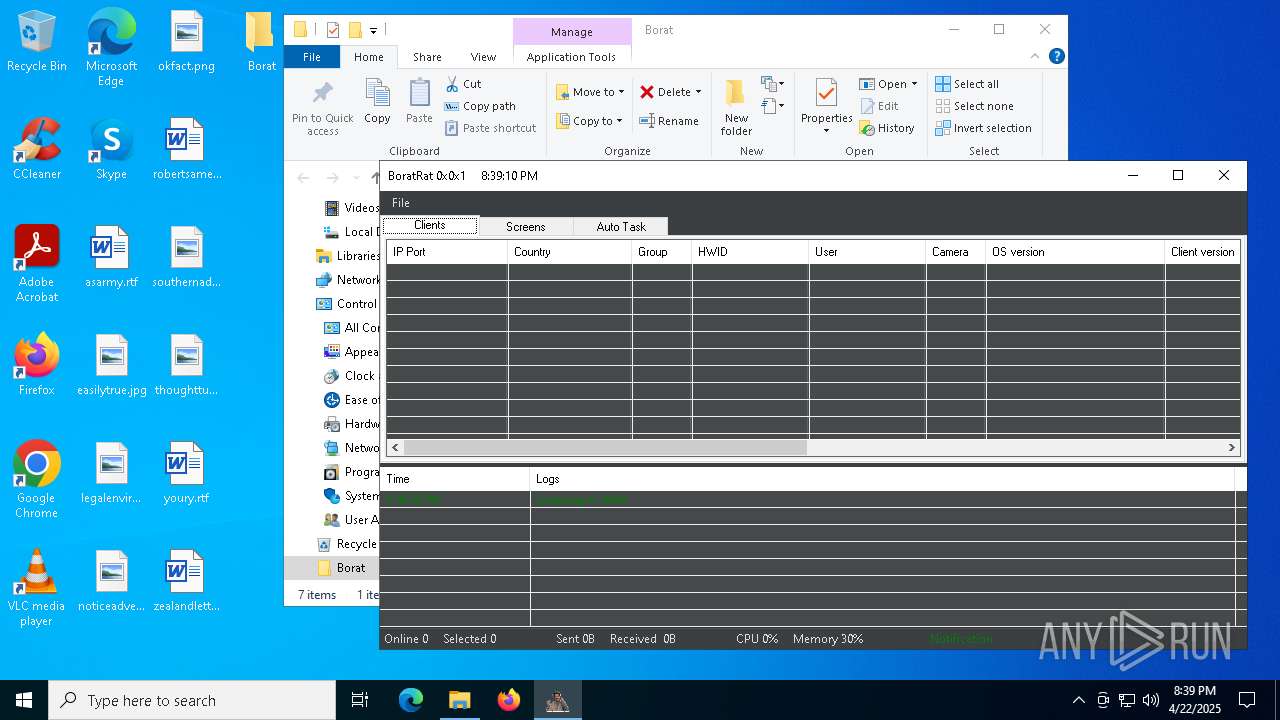The width and height of the screenshot is (1280, 720).
Task: Click Paste shortcut in Explorer ribbon
Action: 490,128
